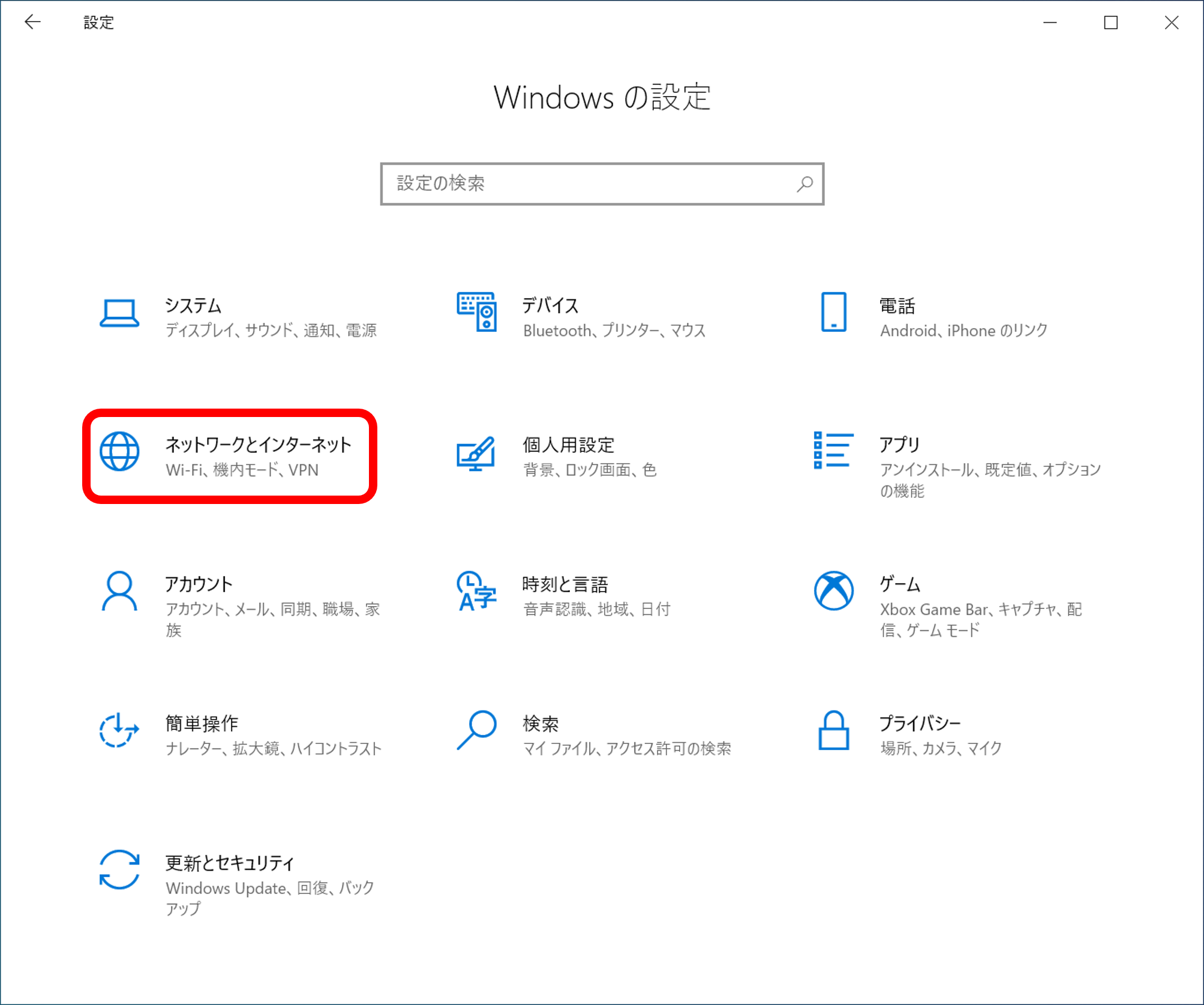1204x1005 pixels.
Task: Click the Search magnifier category icon
Action: click(x=476, y=730)
